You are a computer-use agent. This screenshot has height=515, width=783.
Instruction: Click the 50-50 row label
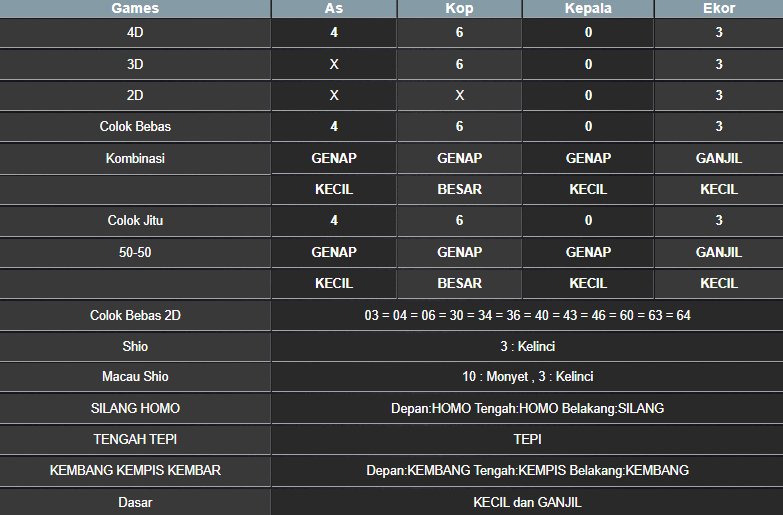tap(135, 252)
